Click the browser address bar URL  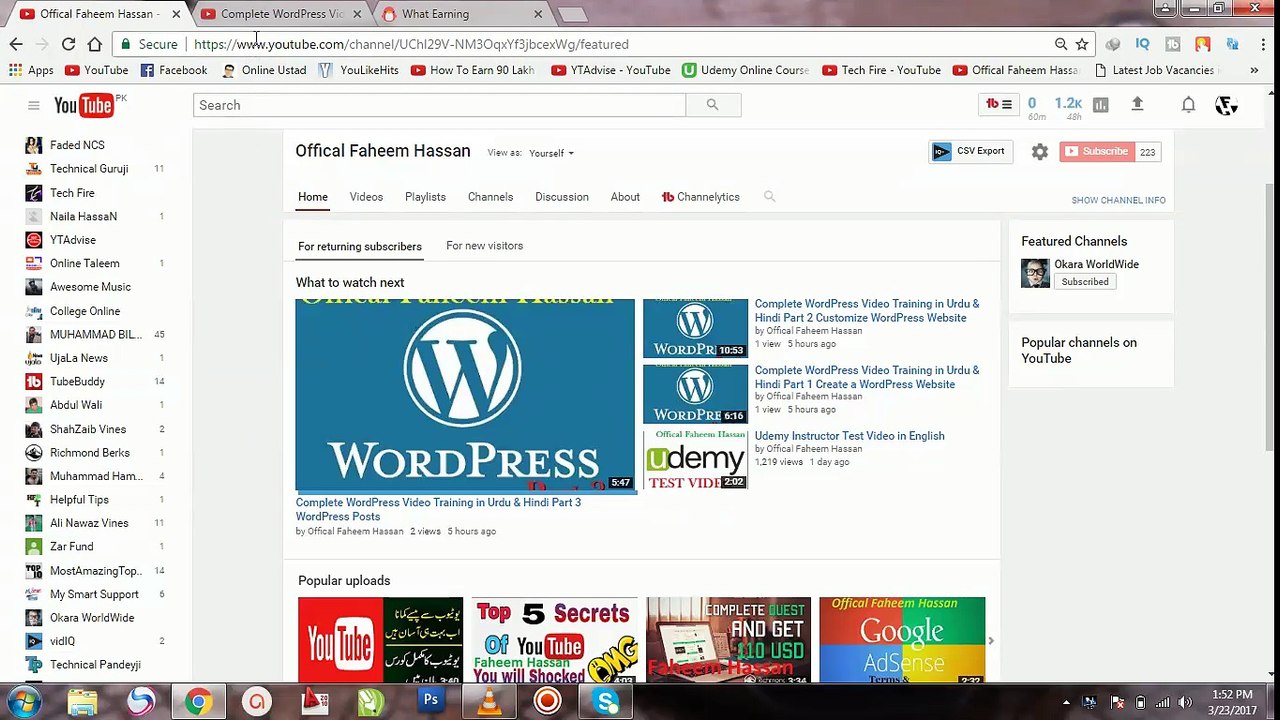pos(411,44)
